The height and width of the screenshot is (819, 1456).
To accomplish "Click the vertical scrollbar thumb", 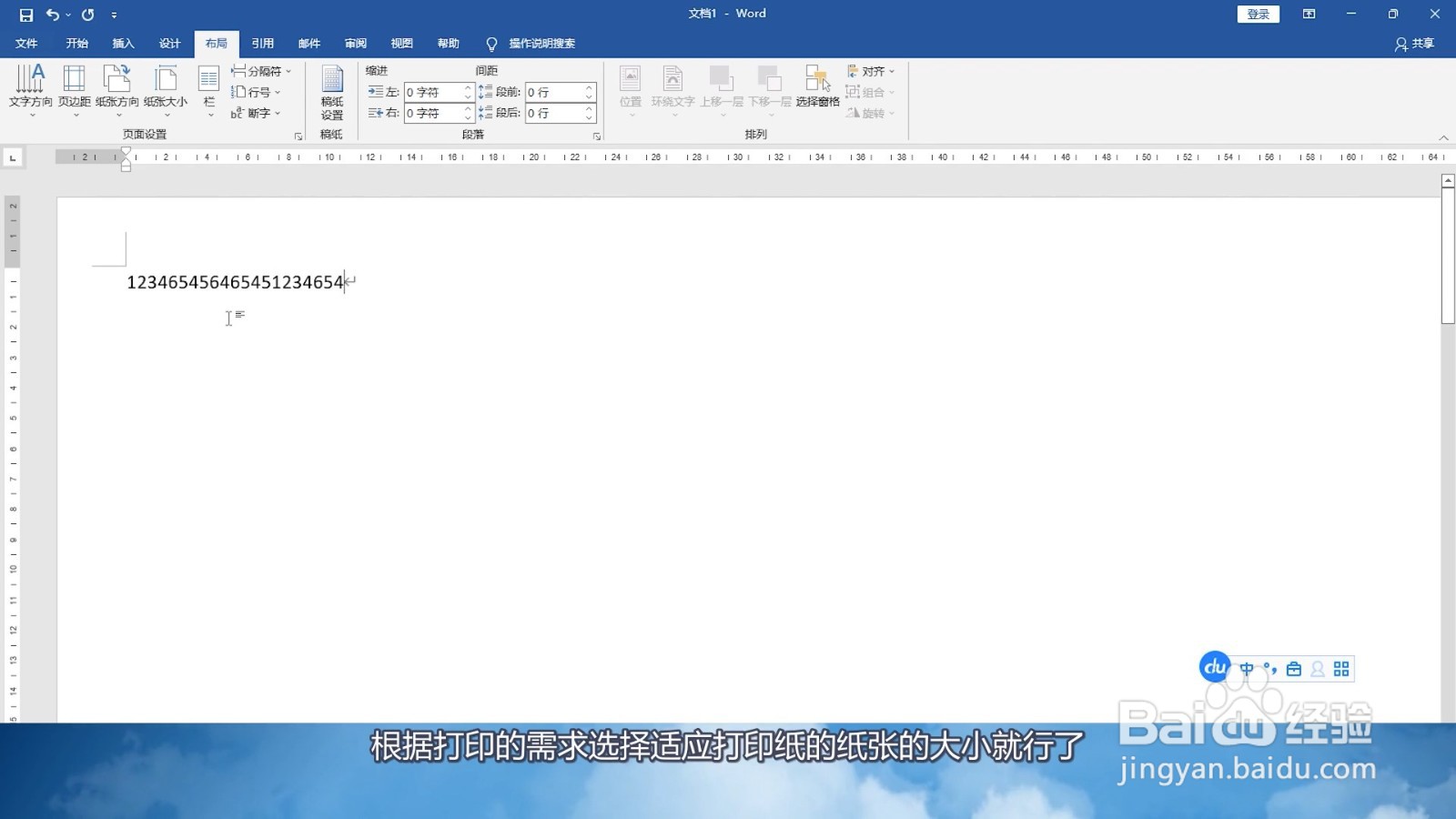I will coord(1448,256).
